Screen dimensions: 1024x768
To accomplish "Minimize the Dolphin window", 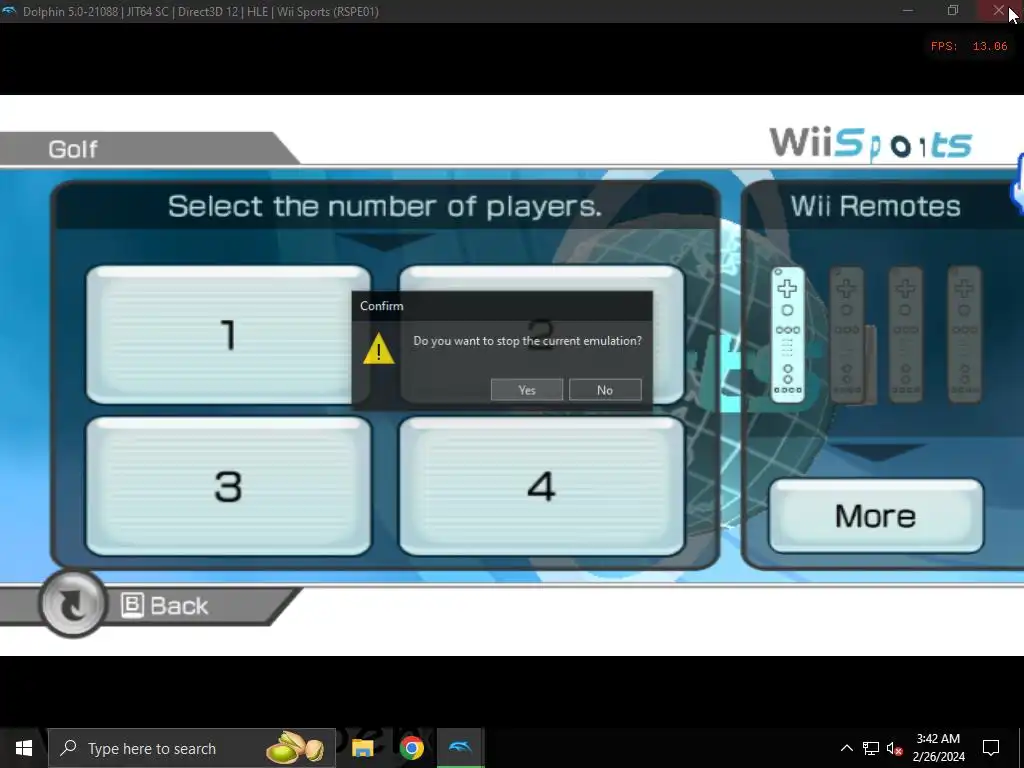I will click(908, 10).
